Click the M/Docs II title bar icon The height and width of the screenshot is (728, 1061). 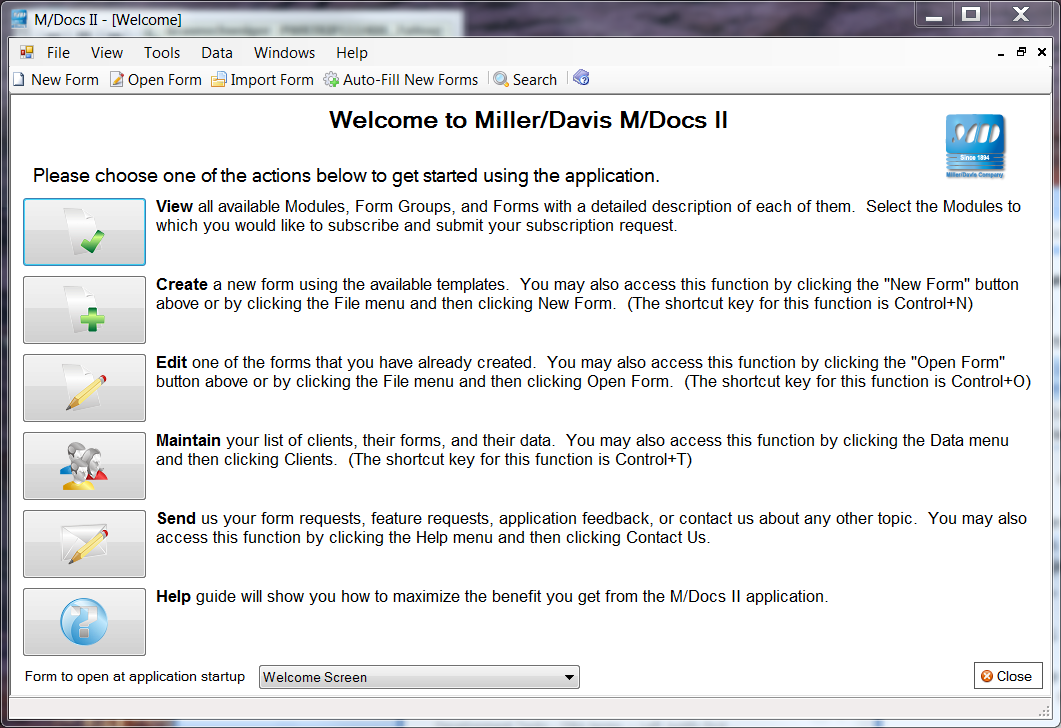(20, 19)
